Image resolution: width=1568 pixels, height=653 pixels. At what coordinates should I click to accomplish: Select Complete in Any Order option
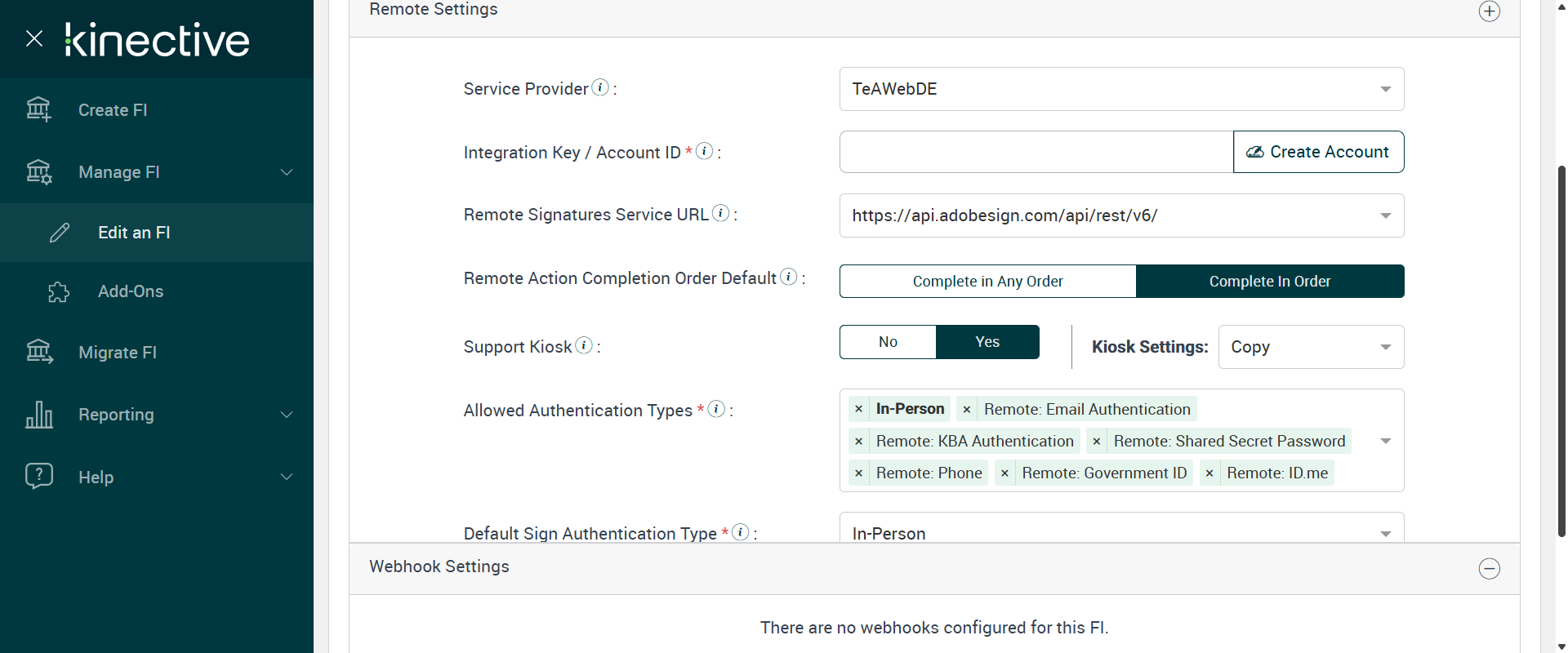[987, 282]
